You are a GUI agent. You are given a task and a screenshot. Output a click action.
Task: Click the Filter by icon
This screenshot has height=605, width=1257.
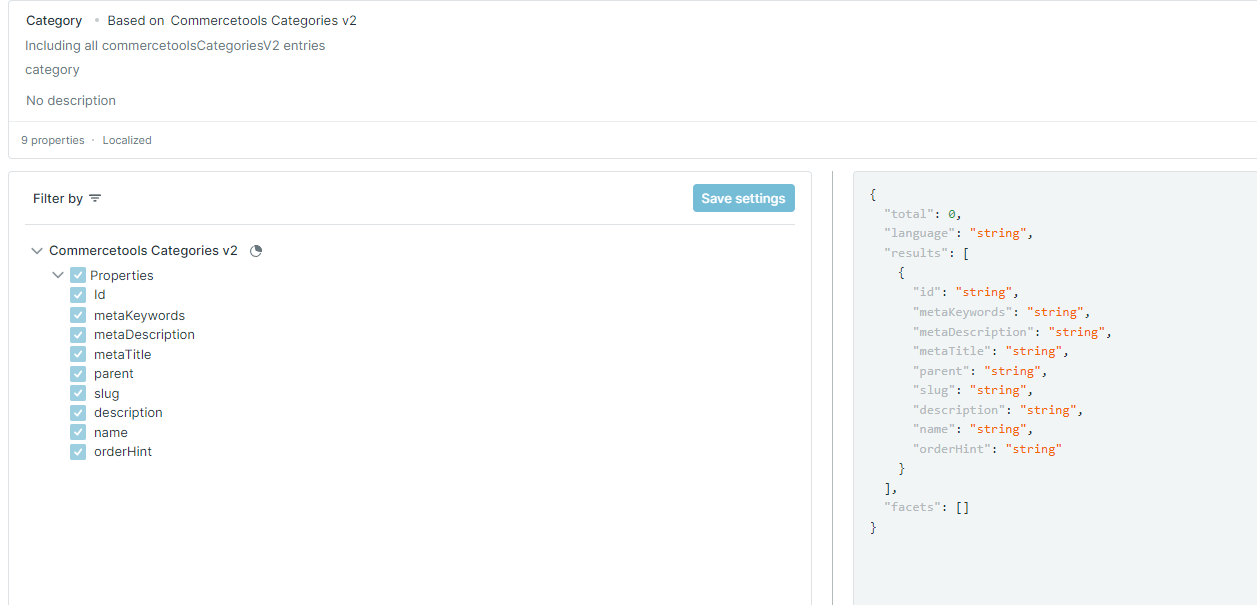point(95,199)
